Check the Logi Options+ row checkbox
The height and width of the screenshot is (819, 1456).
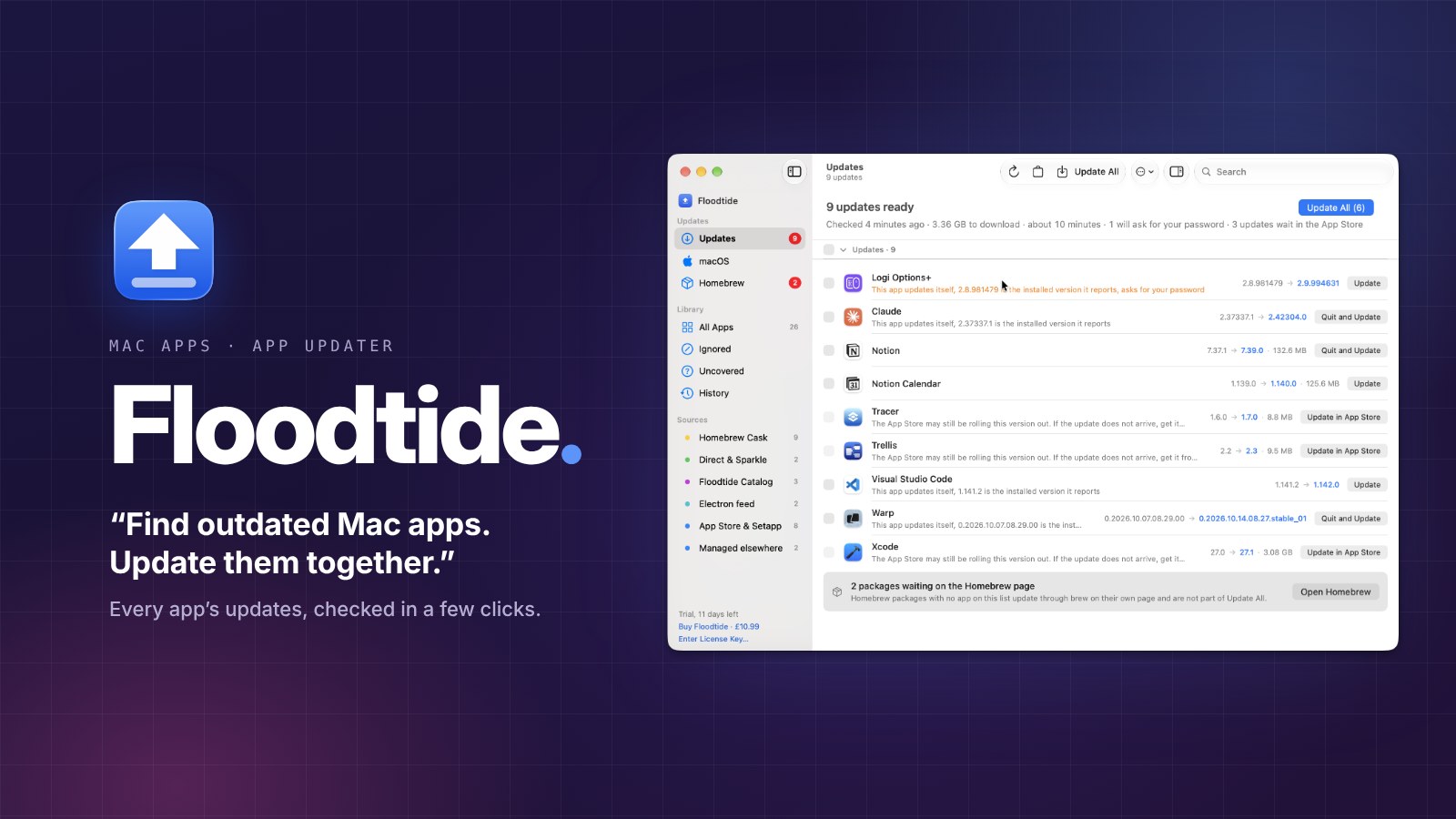(829, 283)
